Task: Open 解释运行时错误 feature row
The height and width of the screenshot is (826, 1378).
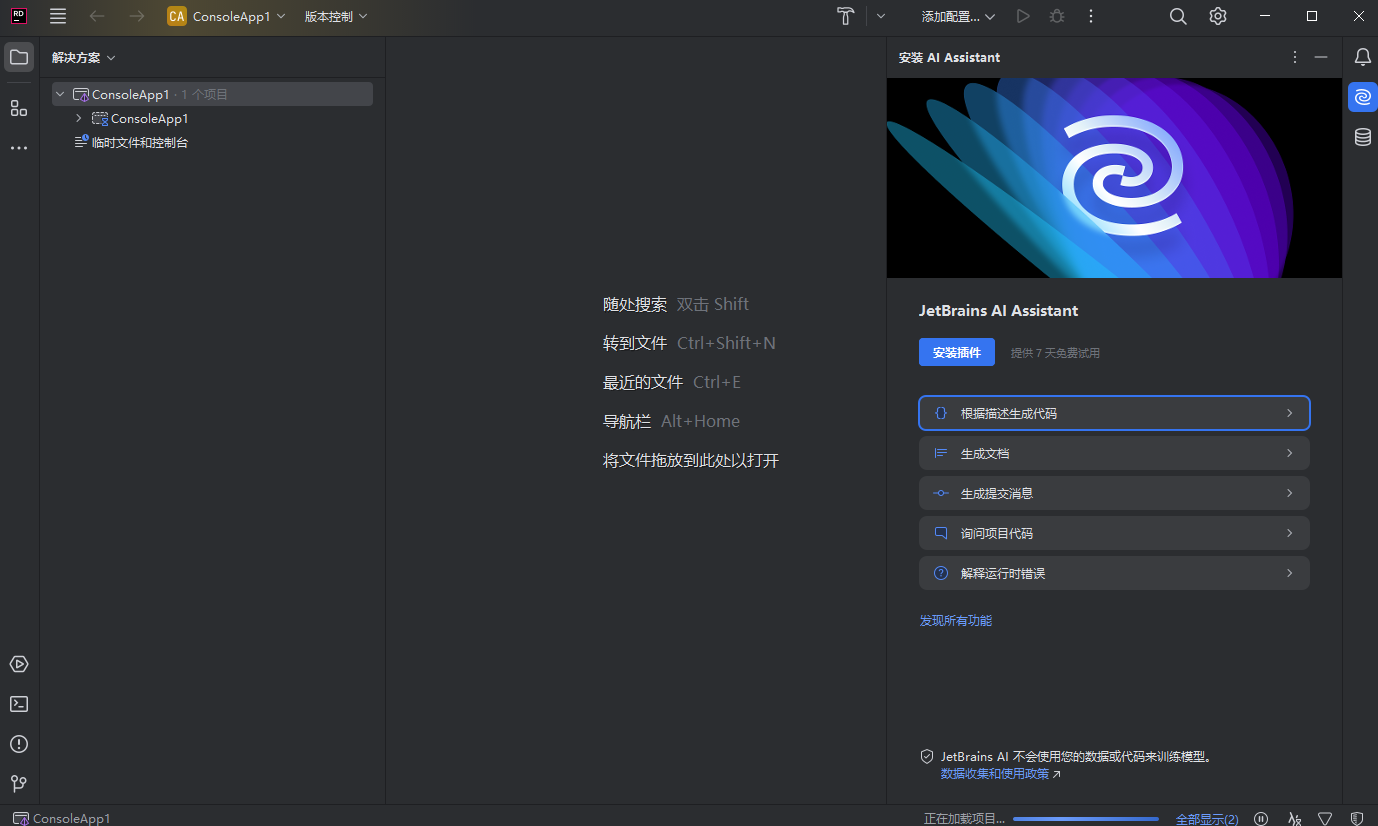Action: tap(1114, 573)
